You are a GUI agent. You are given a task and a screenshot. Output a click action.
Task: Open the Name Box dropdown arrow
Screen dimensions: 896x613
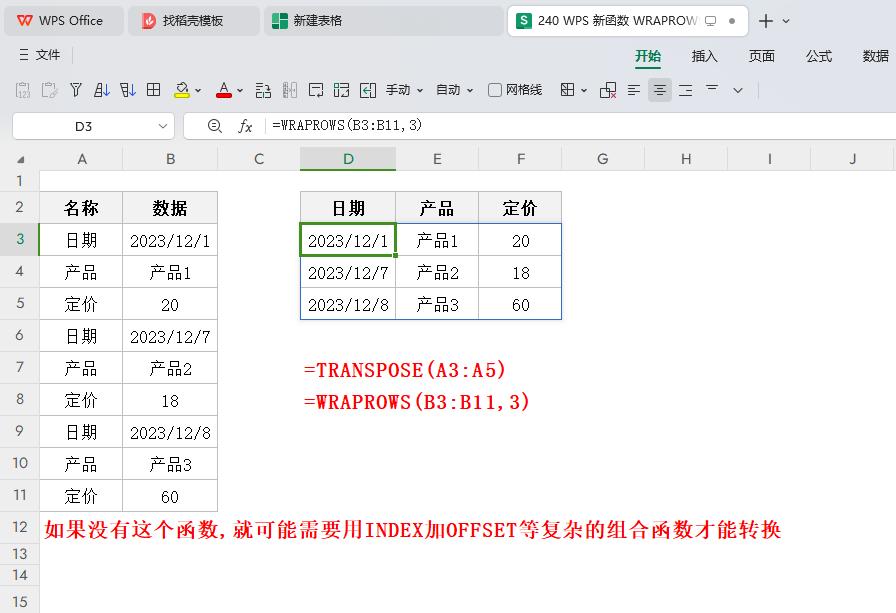163,126
